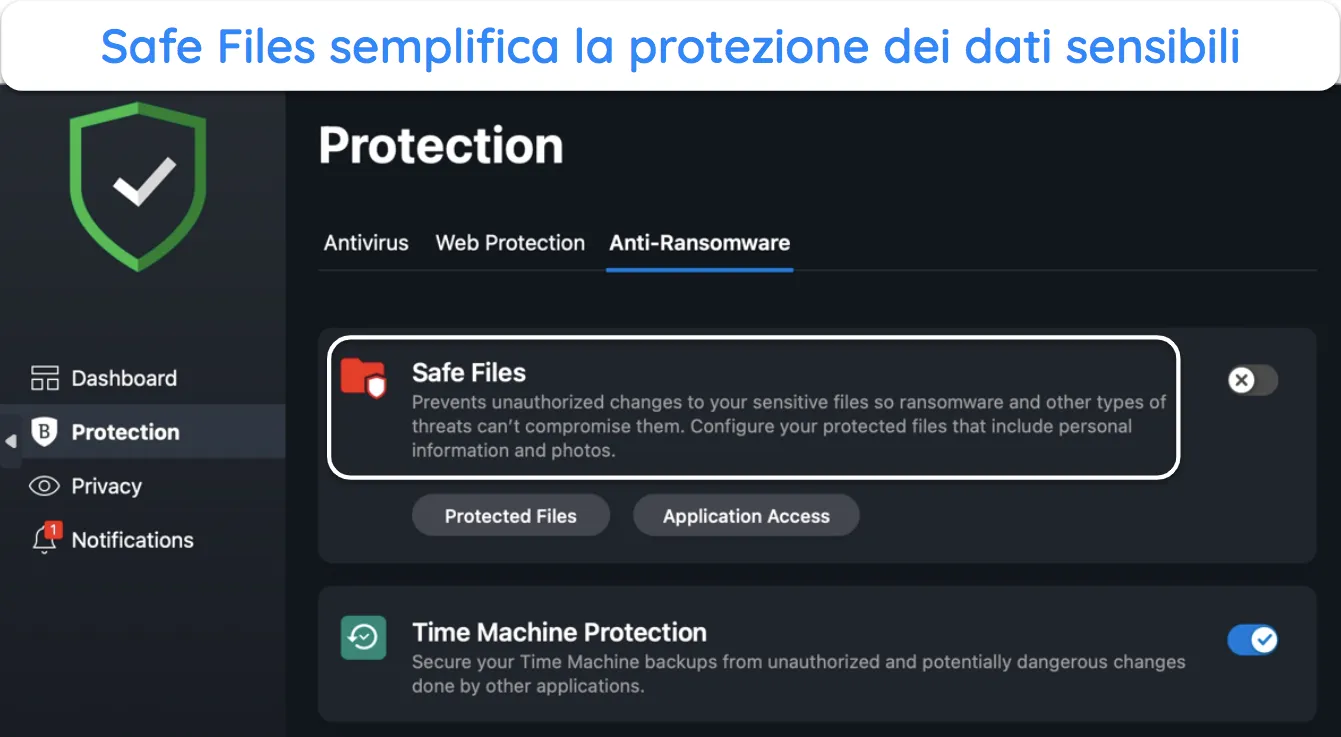Click the Privacy eye icon
The width and height of the screenshot is (1341, 737).
(x=45, y=486)
